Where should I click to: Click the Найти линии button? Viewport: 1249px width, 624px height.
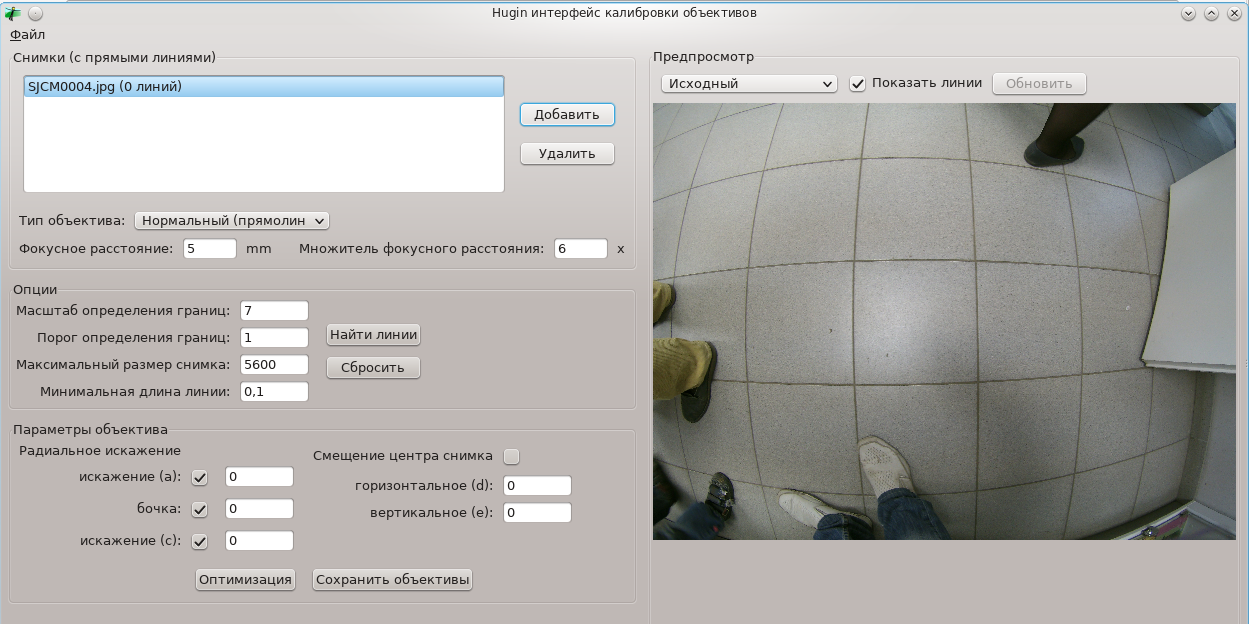coord(374,335)
